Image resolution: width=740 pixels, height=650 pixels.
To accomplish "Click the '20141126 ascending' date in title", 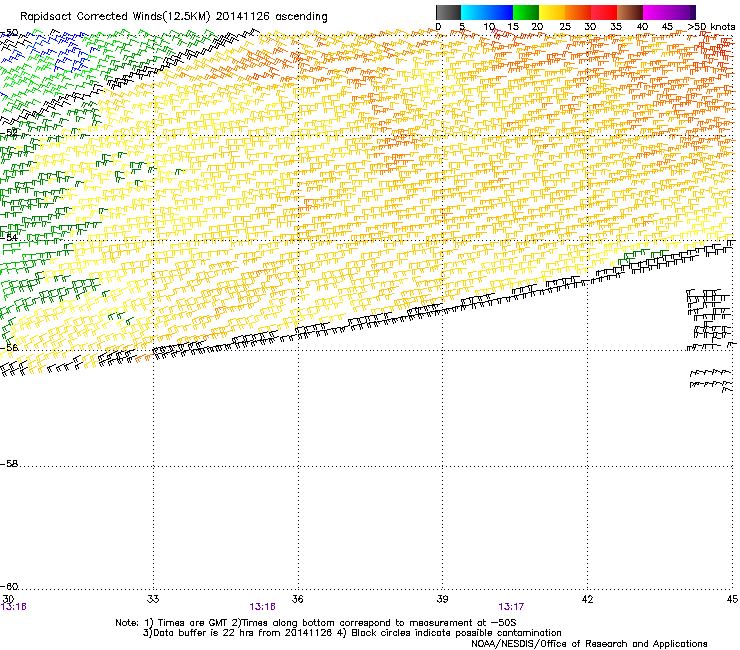I will 272,17.
